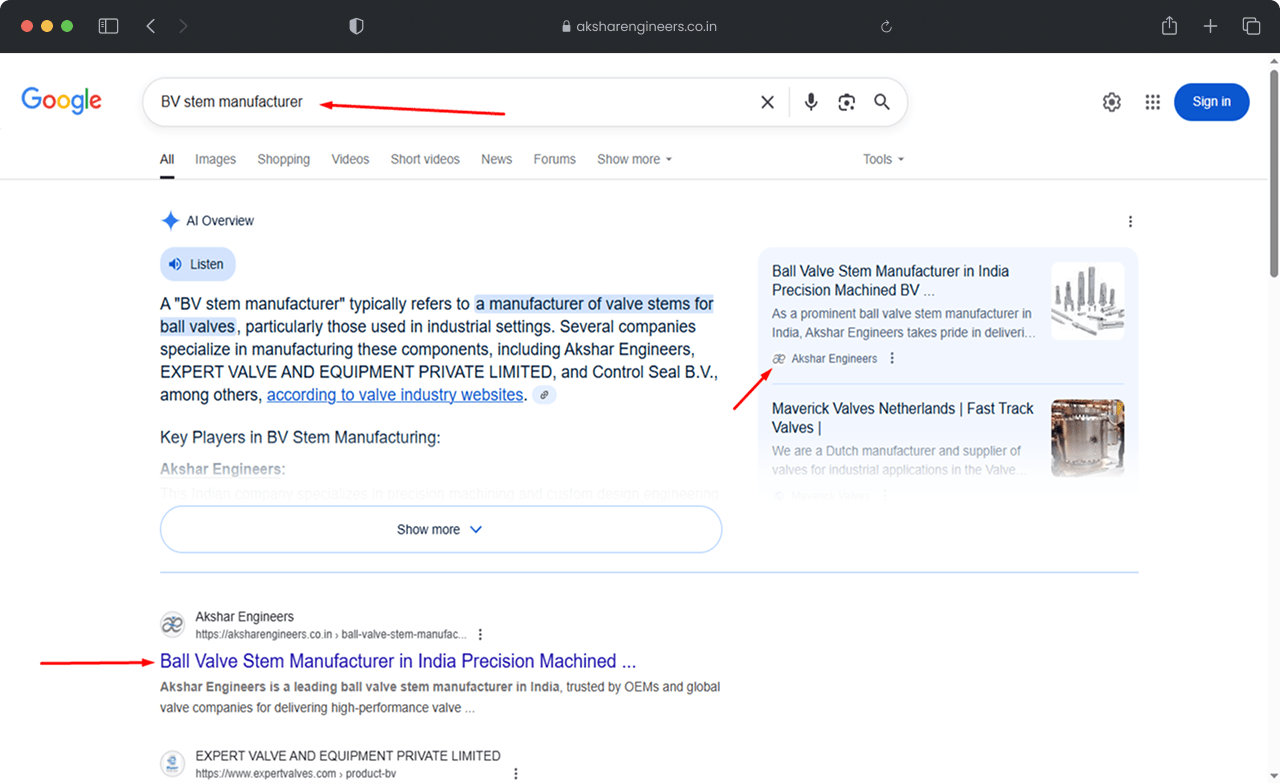Screen dimensions: 1280x784
Task: Click aksharengineers.co.in result URL text
Action: click(x=331, y=634)
